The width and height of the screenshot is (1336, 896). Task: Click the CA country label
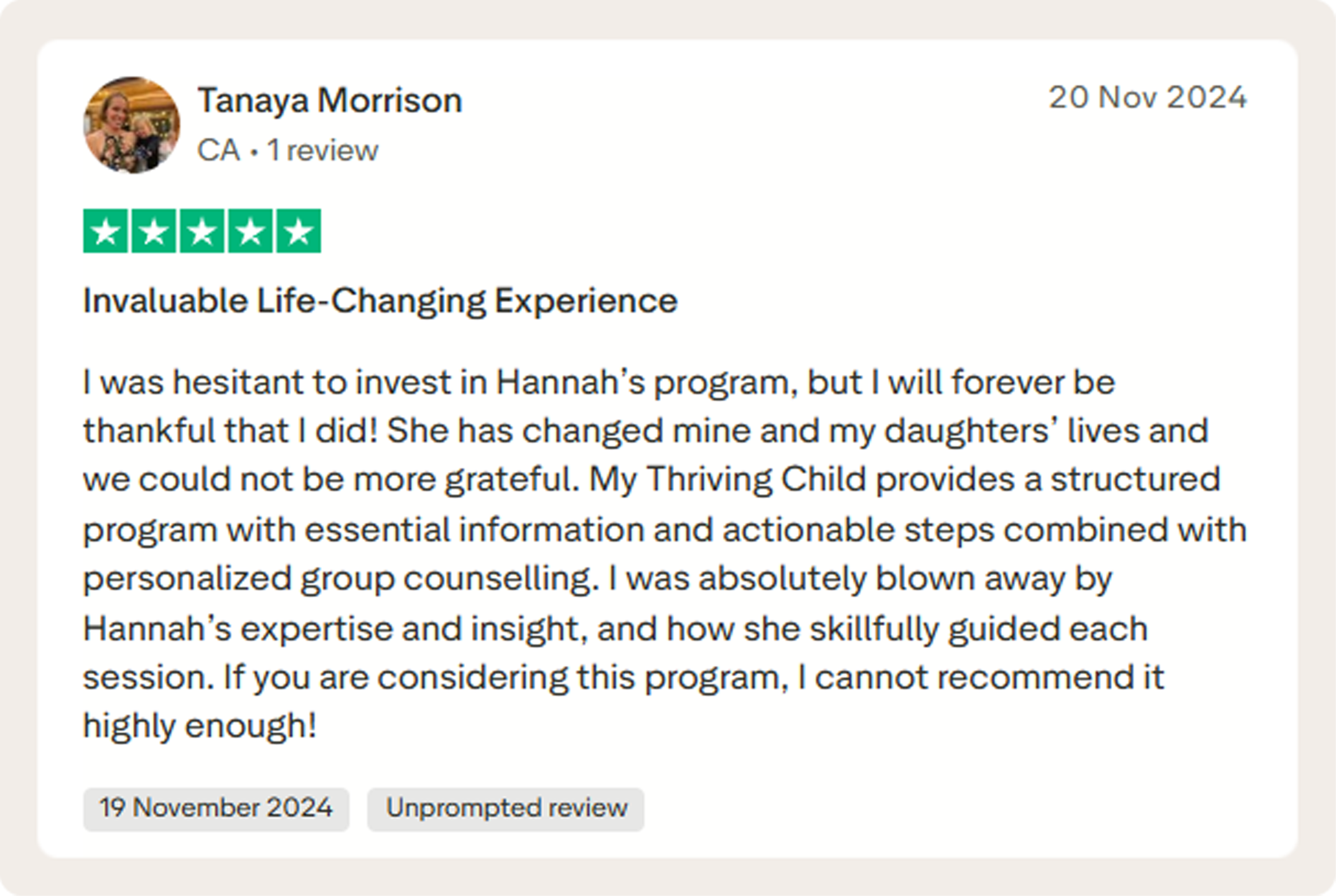click(218, 150)
